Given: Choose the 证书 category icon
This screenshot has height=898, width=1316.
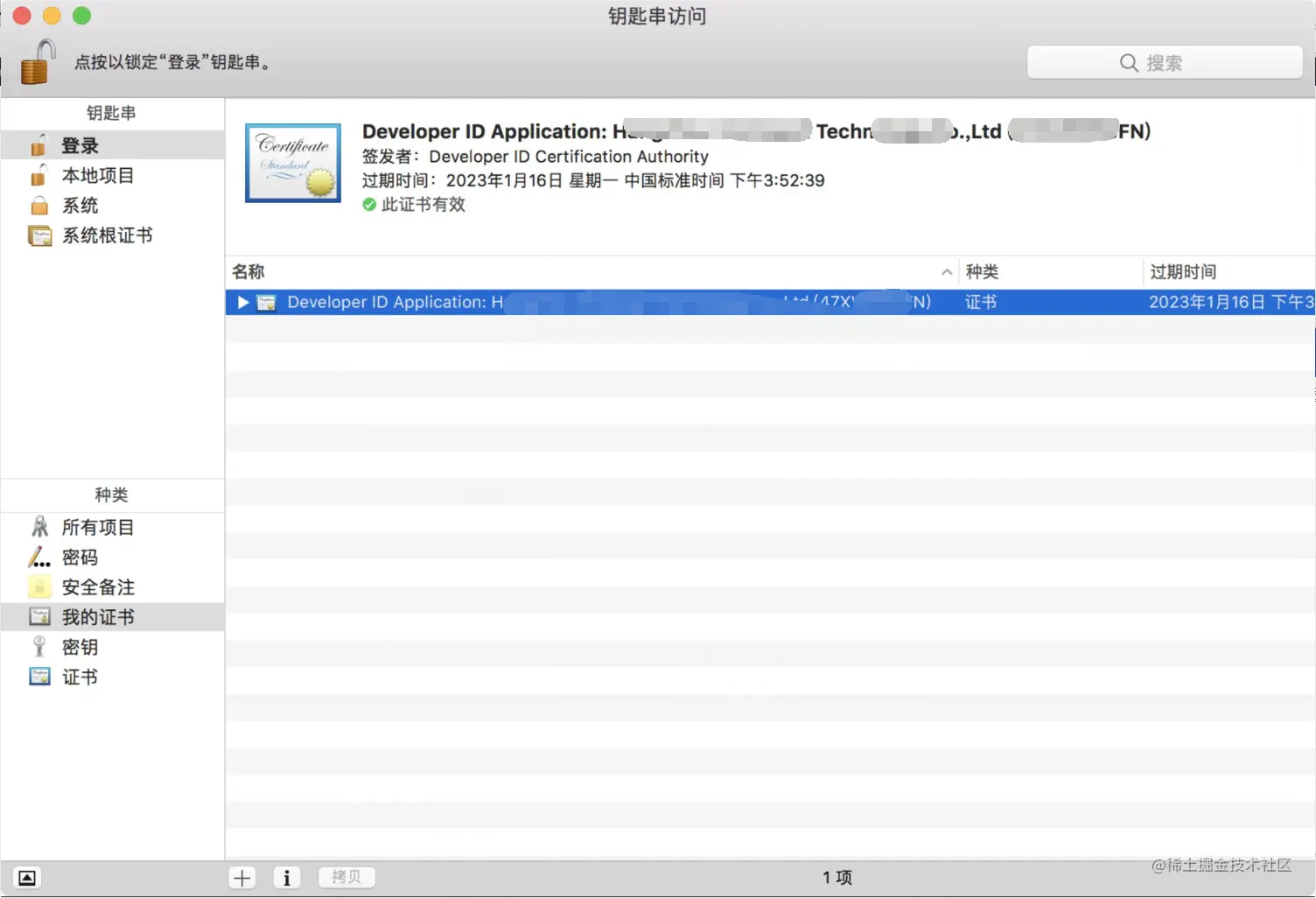Looking at the screenshot, I should click(x=39, y=677).
